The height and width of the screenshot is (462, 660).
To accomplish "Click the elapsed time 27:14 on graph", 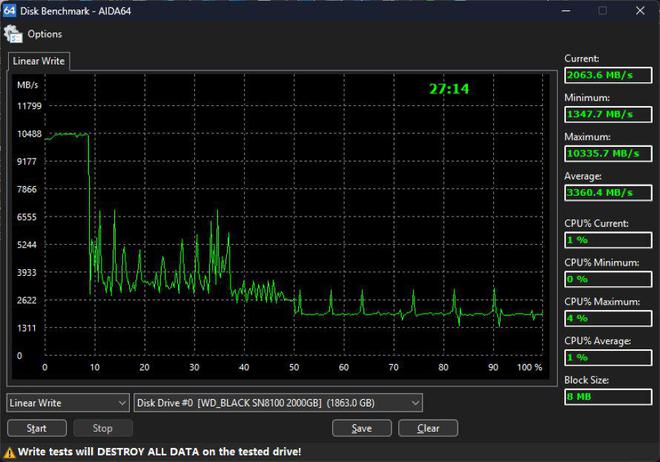I will point(449,89).
